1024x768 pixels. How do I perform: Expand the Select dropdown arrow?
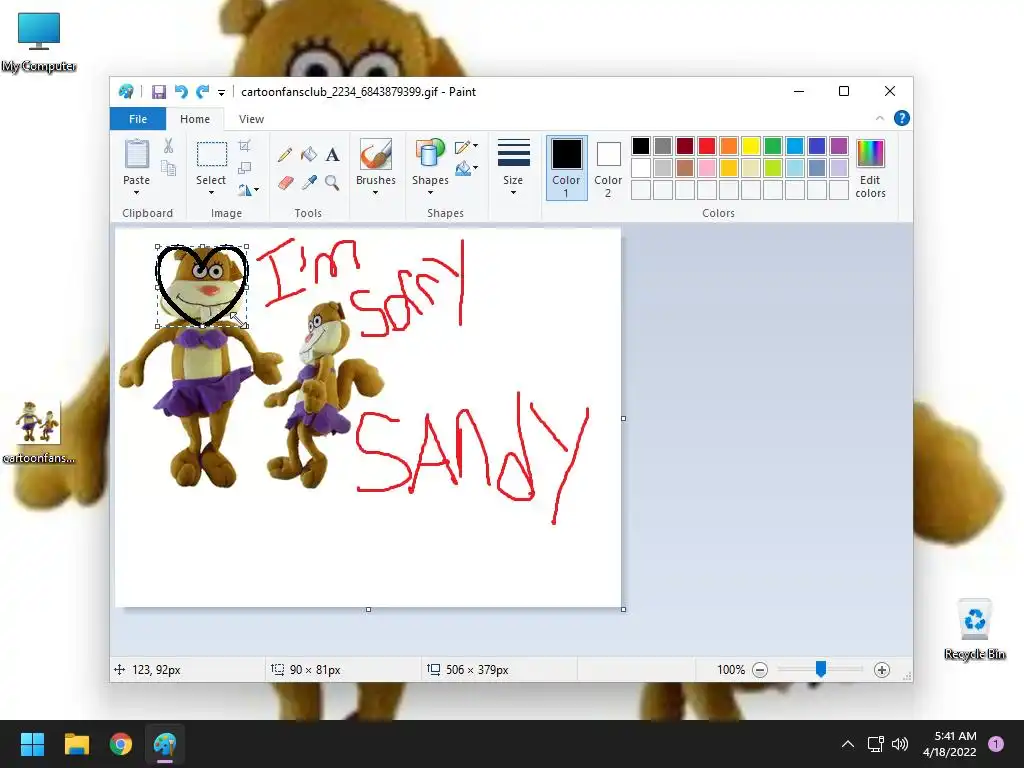(x=211, y=193)
